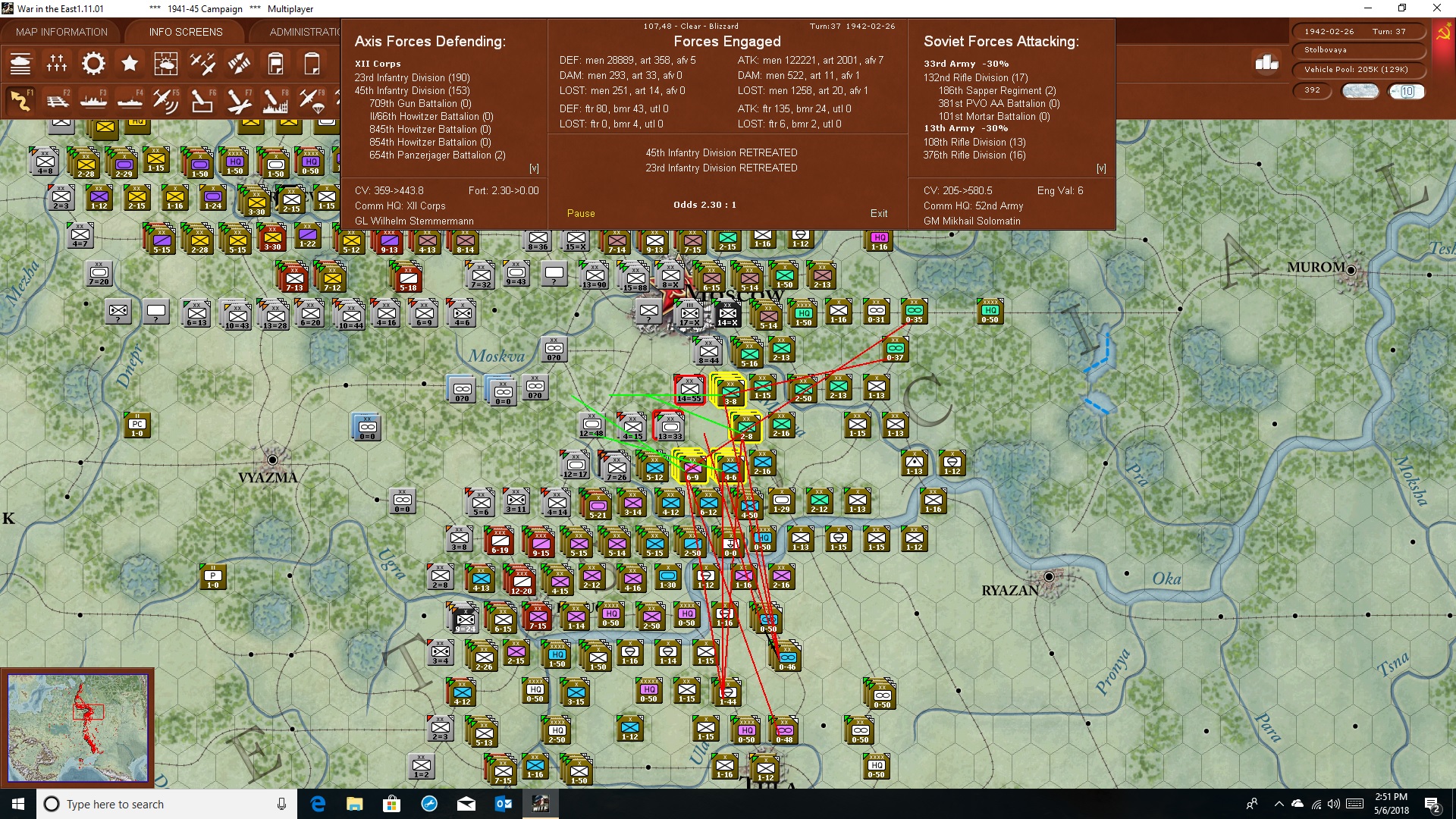Open the losses screen with crosses icon
The image size is (1456, 819).
click(x=57, y=64)
